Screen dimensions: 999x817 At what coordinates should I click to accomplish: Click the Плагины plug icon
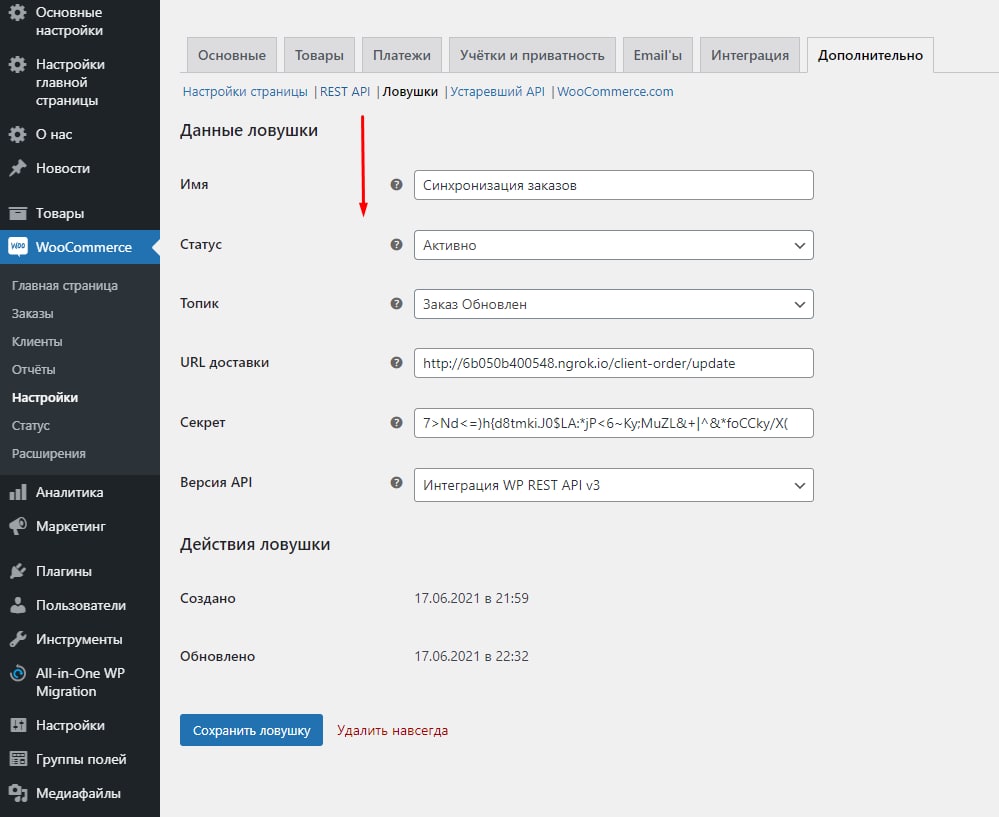pos(17,571)
